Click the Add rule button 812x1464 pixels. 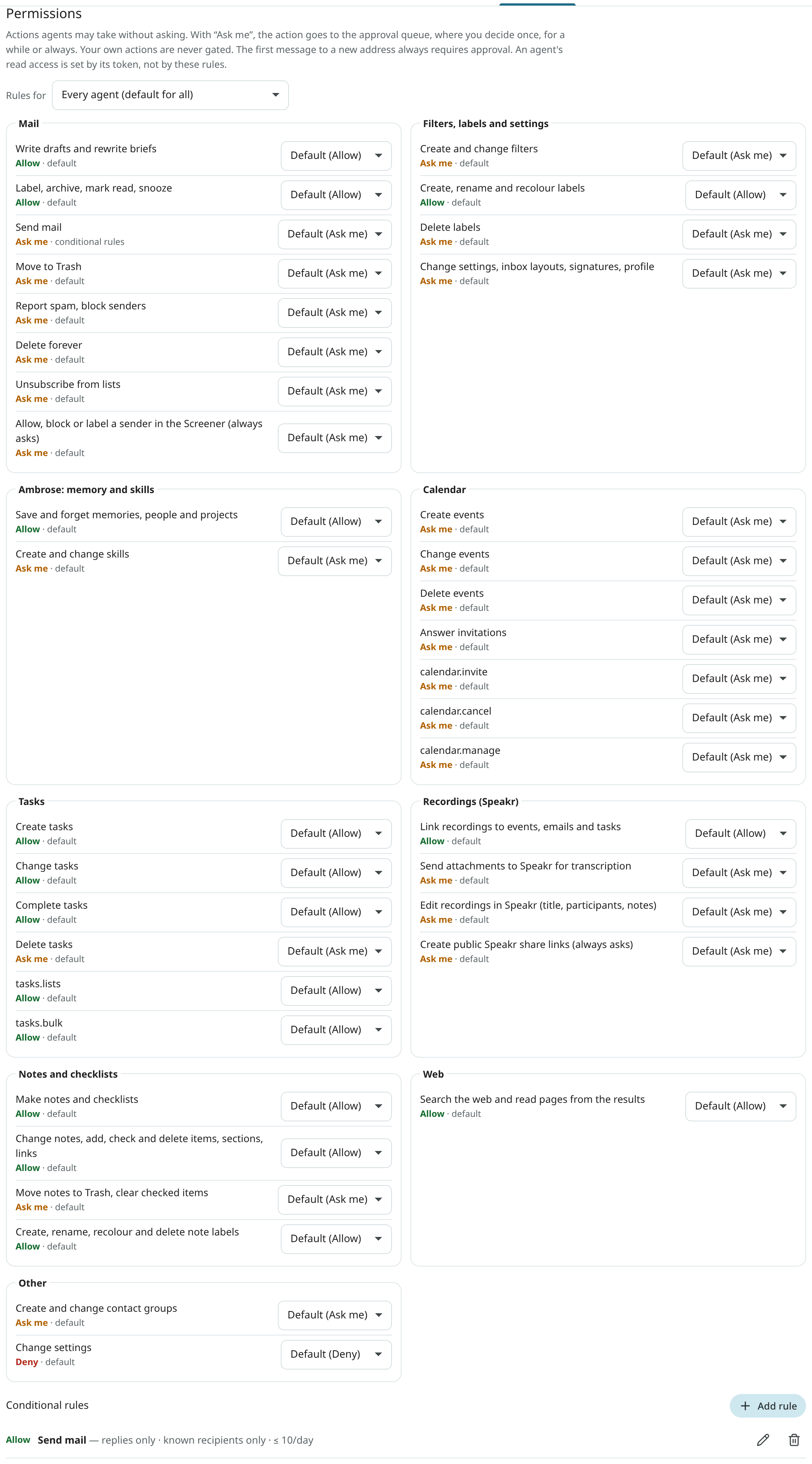coord(767,1405)
